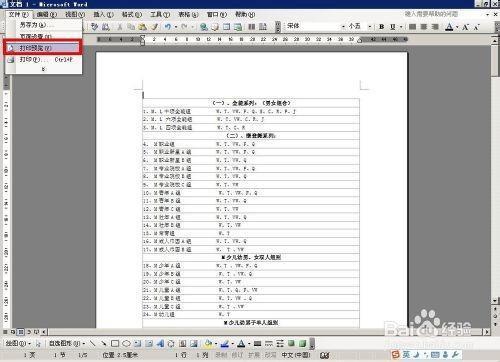500x362 pixels.
Task: Select Print Preview in File menu
Action: click(x=42, y=48)
